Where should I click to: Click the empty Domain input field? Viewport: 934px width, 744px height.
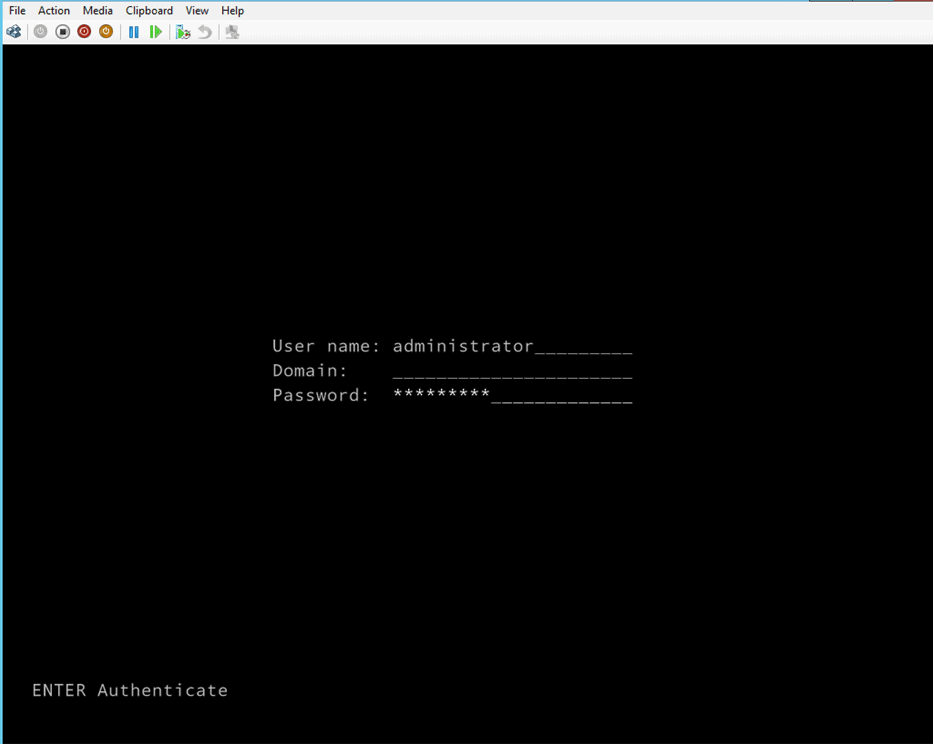pos(512,371)
